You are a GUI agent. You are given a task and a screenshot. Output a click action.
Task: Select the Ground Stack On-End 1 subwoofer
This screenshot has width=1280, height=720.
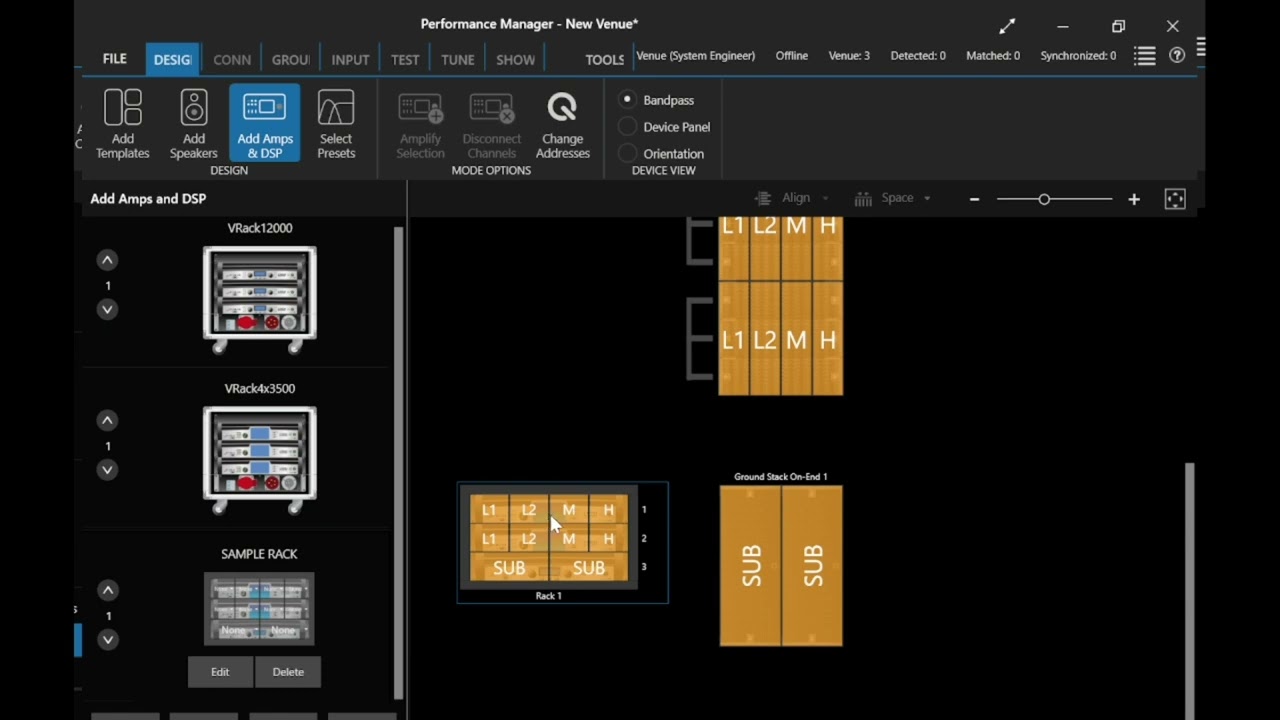[781, 566]
